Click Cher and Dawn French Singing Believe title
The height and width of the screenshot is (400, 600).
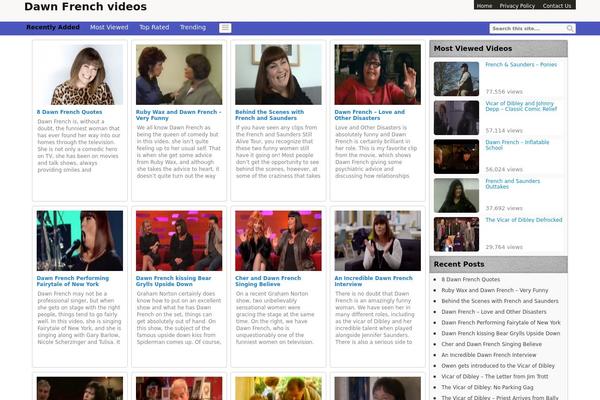tap(268, 281)
